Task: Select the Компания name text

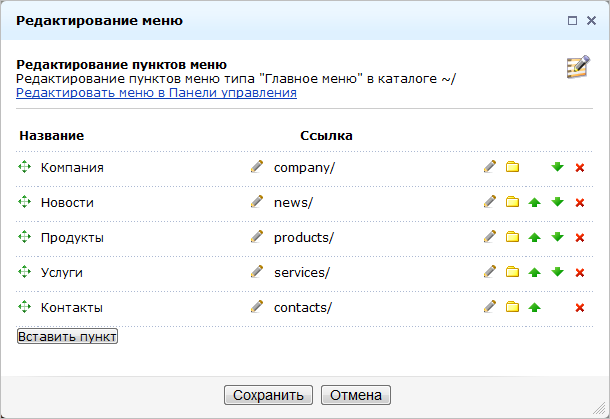Action: [72, 168]
